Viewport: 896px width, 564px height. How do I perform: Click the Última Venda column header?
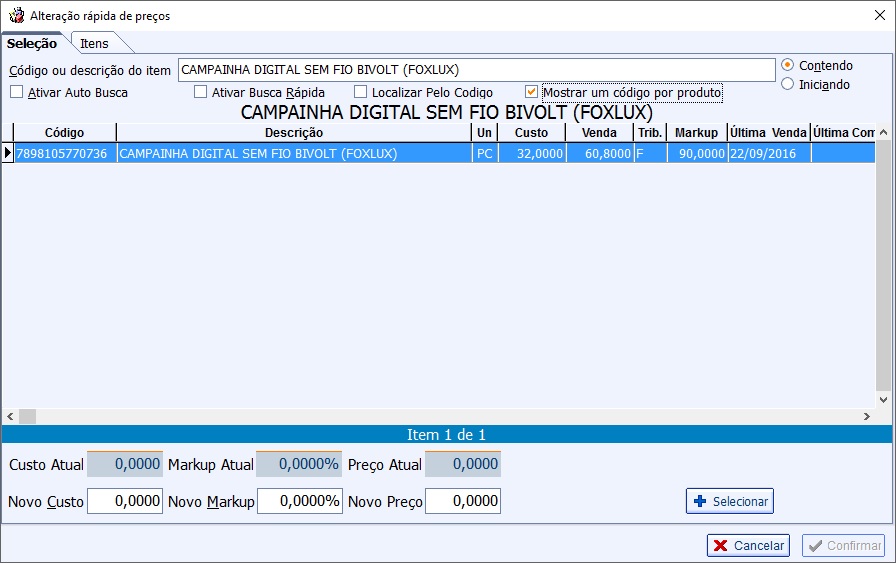tap(769, 133)
